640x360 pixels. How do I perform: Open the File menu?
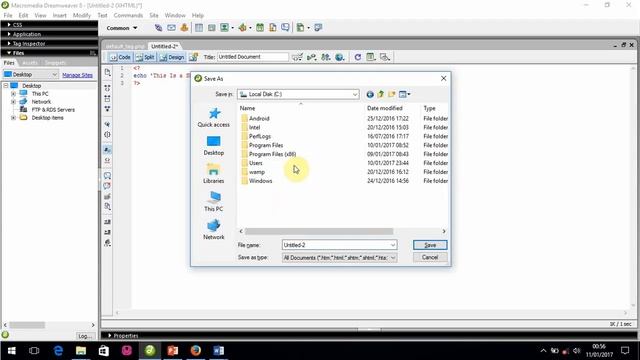pos(8,15)
